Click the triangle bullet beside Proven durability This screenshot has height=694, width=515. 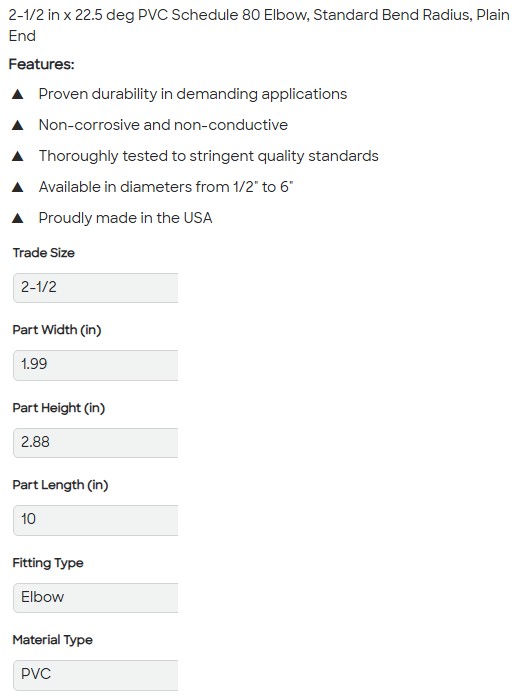(18, 94)
